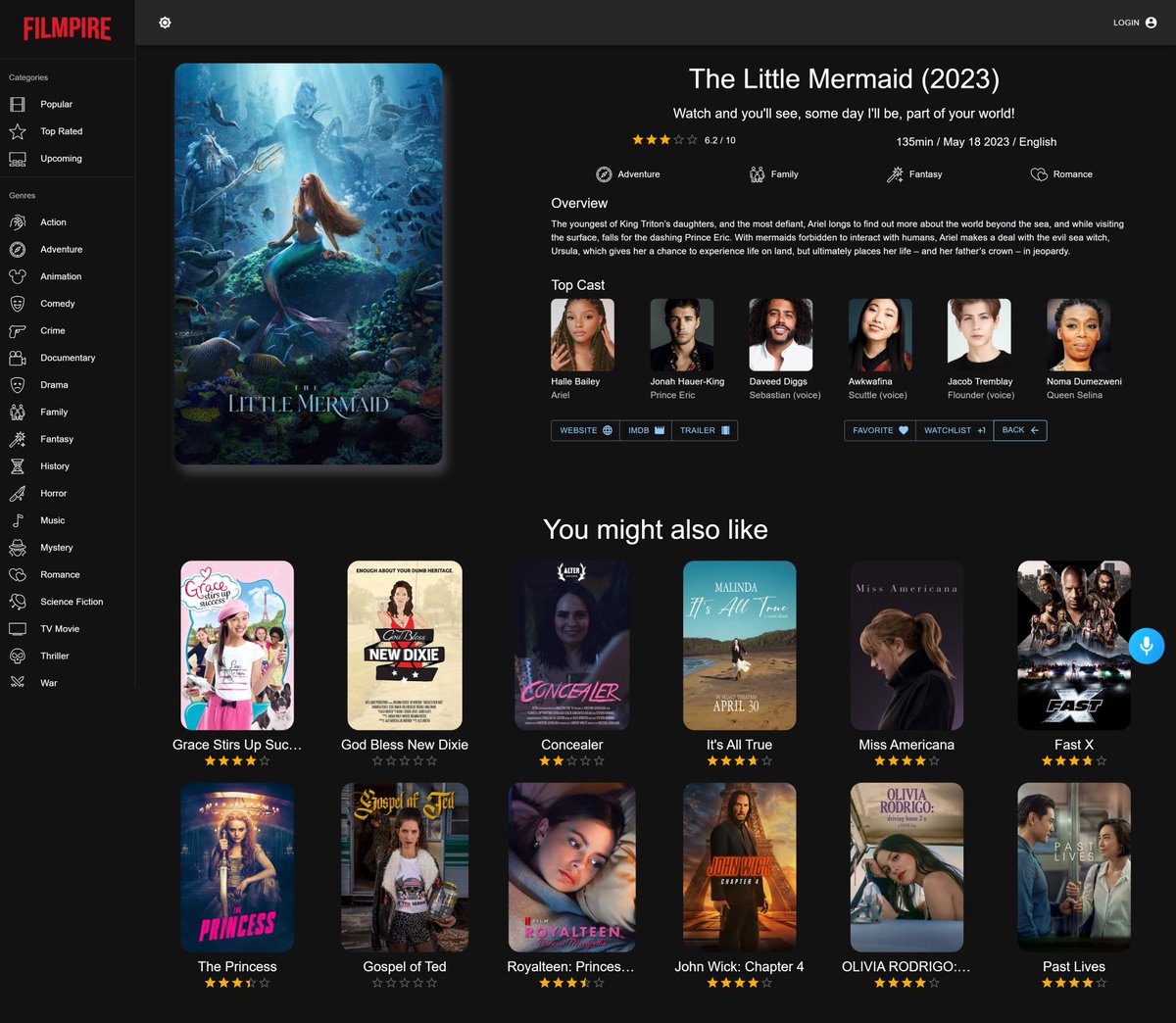This screenshot has width=1176, height=1023.
Task: Open the Fast X poster
Action: (1074, 646)
